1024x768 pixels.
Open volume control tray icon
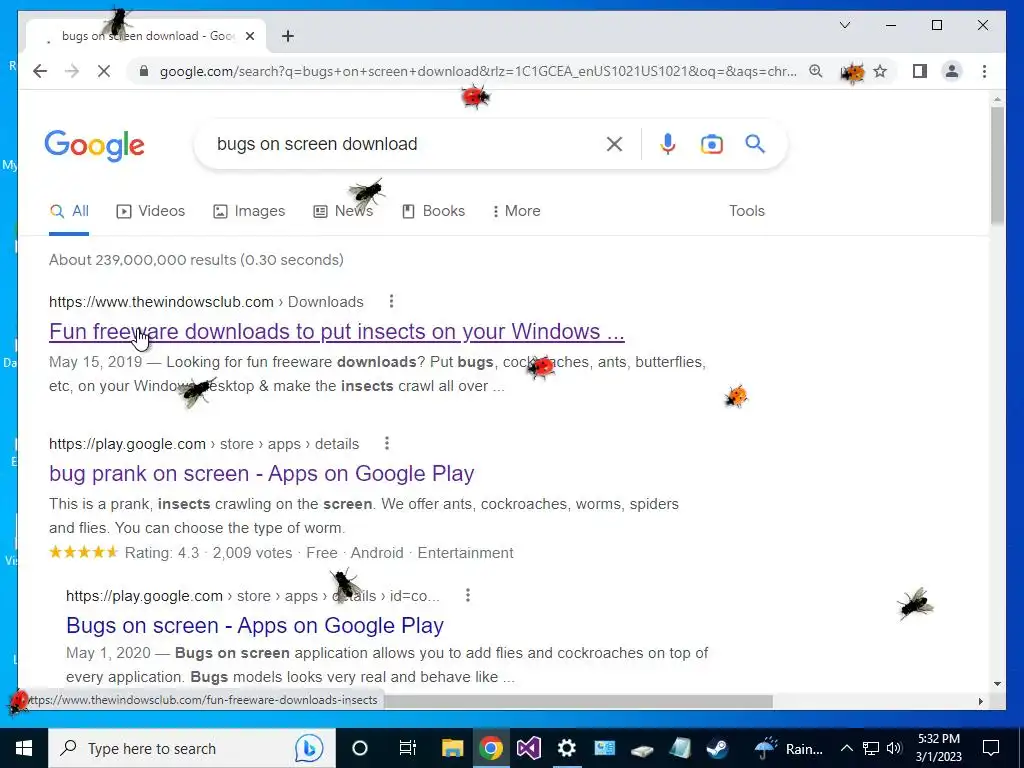pyautogui.click(x=895, y=748)
